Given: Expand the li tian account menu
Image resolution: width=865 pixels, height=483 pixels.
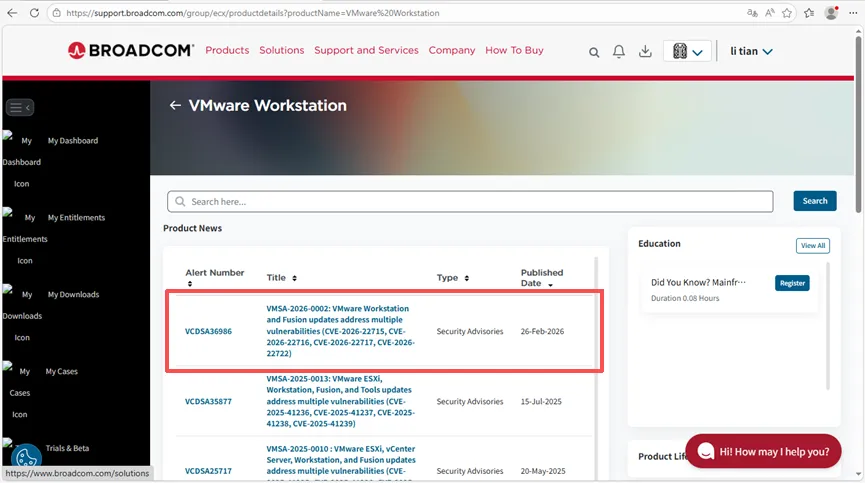Looking at the screenshot, I should click(751, 51).
